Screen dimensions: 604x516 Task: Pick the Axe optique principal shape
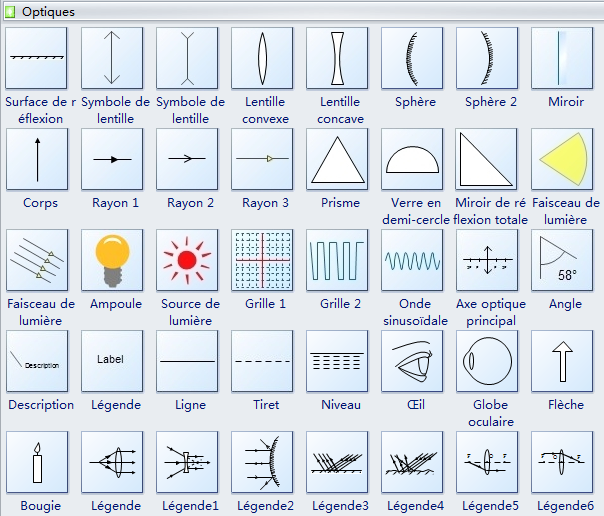pyautogui.click(x=487, y=260)
